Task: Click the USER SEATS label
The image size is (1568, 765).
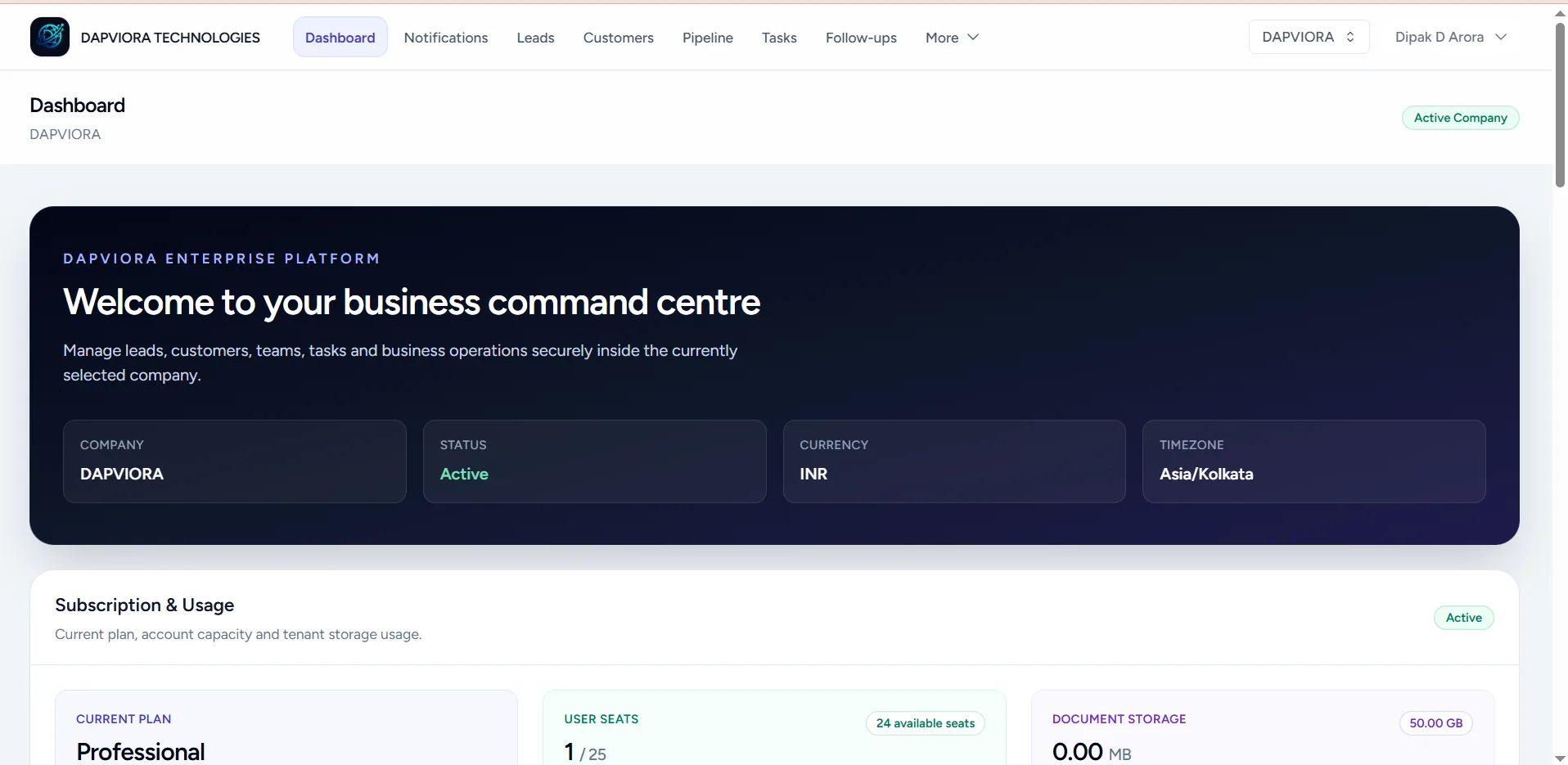Action: pos(601,719)
